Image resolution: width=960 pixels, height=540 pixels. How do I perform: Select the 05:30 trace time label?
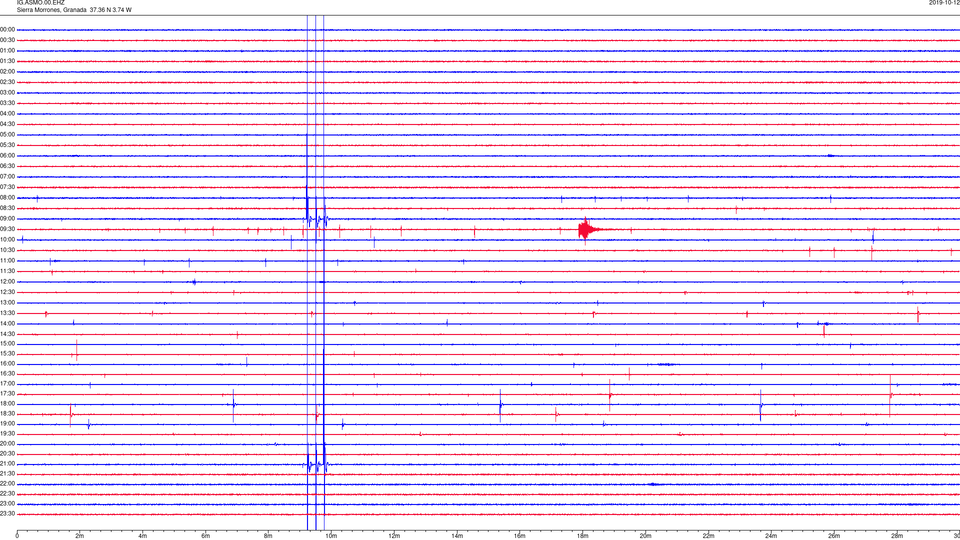(7, 145)
